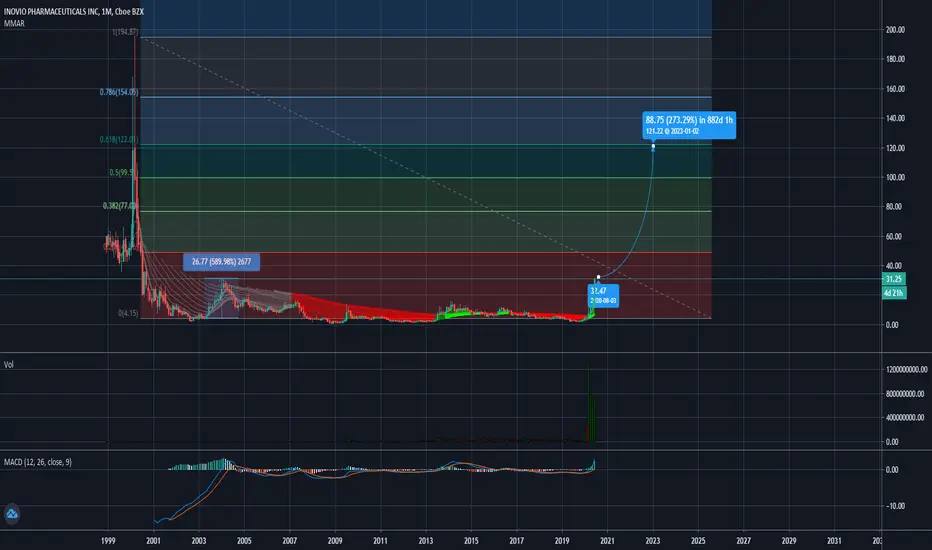Select the 88.75 (273.29%) projection tooltip
Viewport: 932px width, 550px height.
[689, 125]
